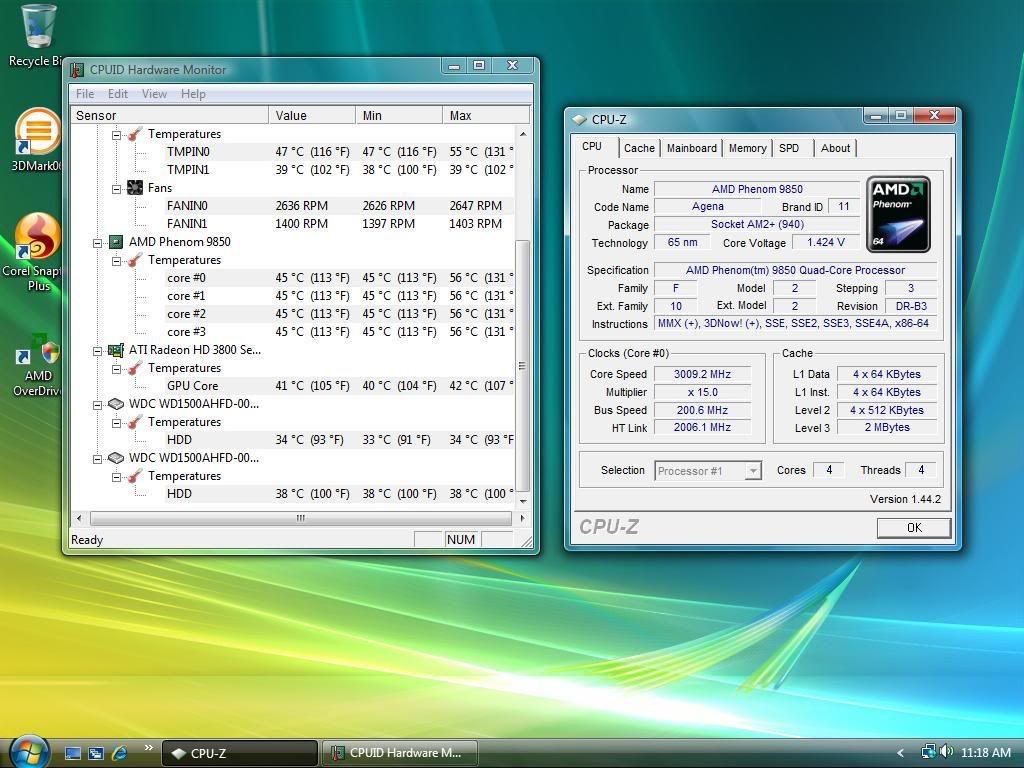Click the clock showing 11:18 AM
Screen dimensions: 1024x768
pyautogui.click(x=986, y=752)
